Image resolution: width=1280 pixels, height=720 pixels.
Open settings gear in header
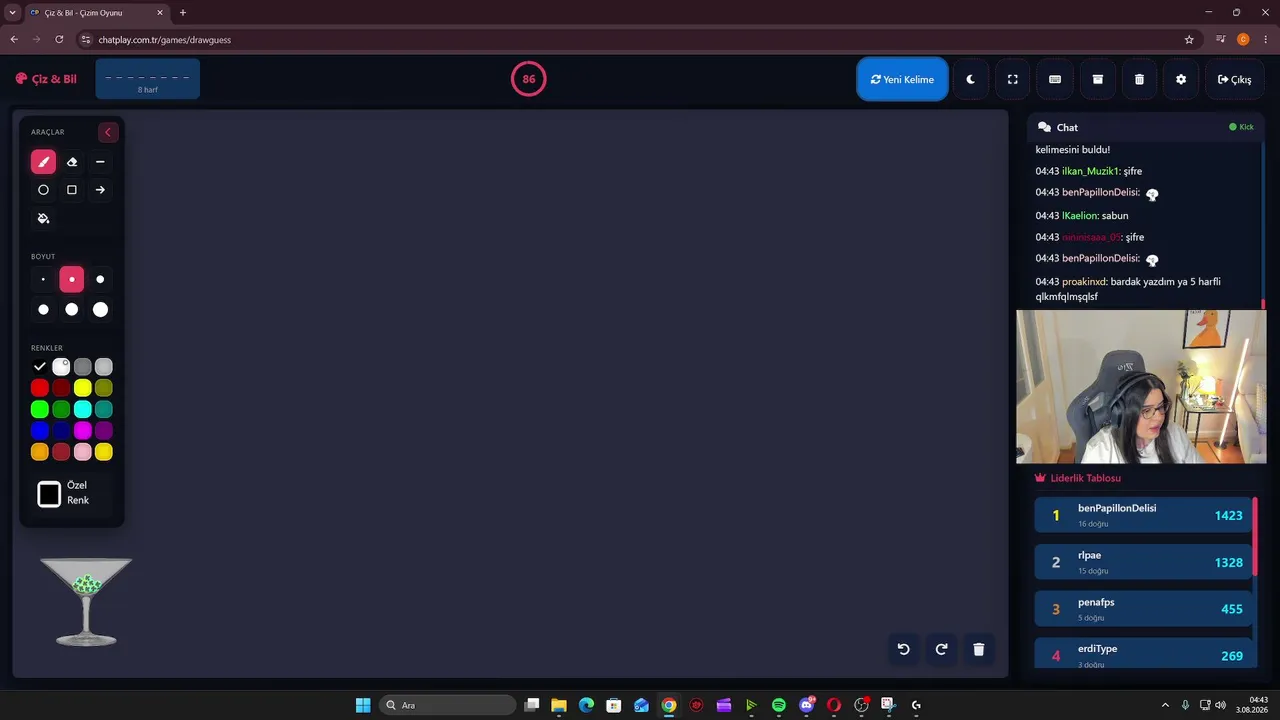click(1181, 79)
